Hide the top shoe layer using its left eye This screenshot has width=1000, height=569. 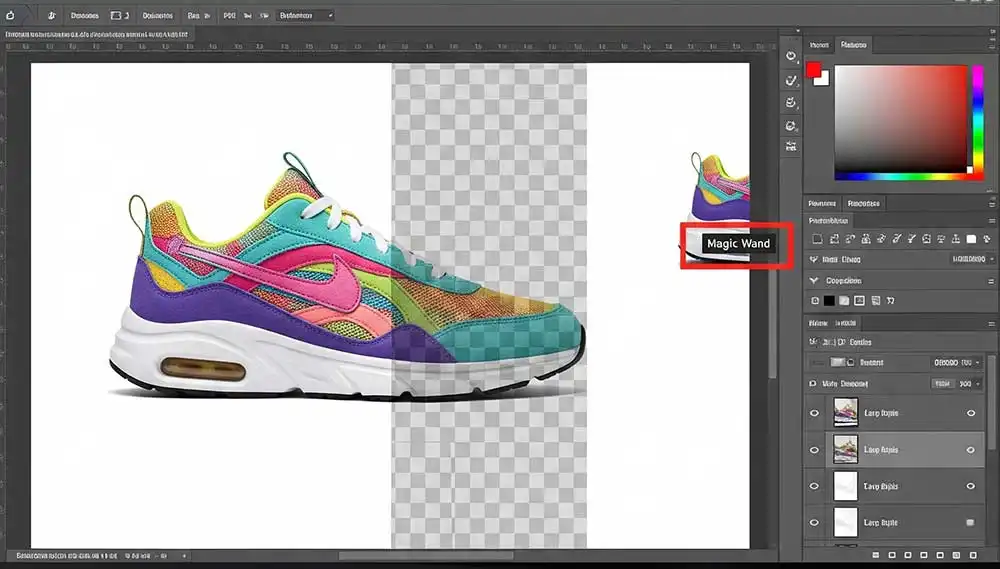[x=814, y=413]
